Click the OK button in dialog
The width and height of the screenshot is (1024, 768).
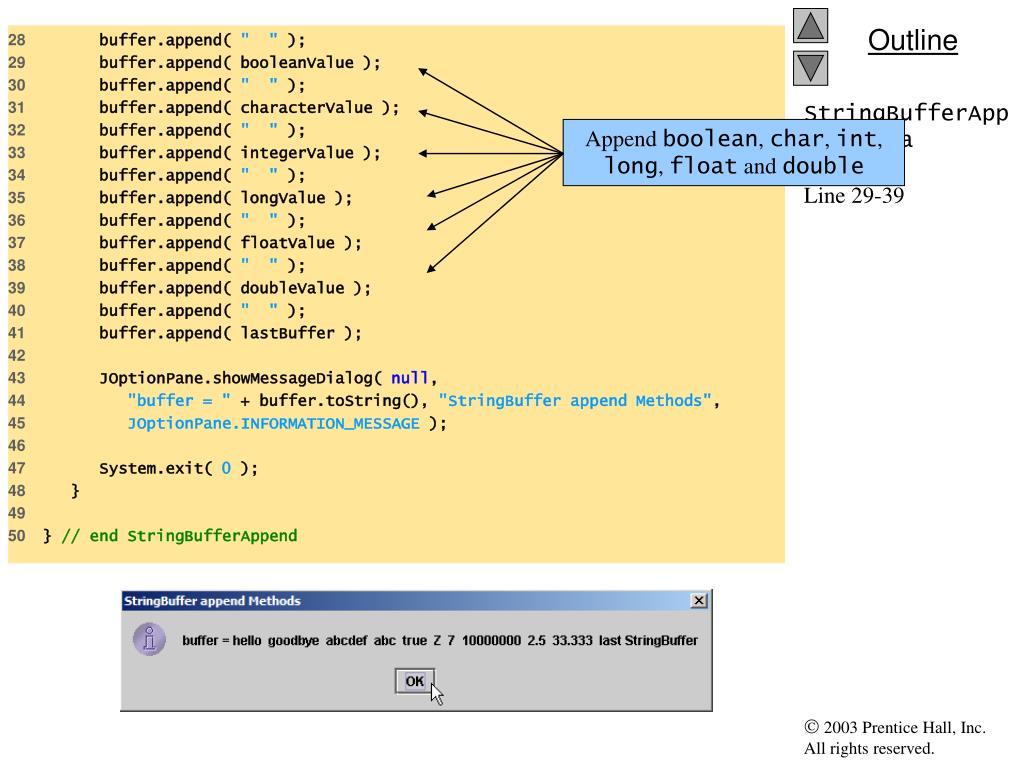click(x=415, y=681)
